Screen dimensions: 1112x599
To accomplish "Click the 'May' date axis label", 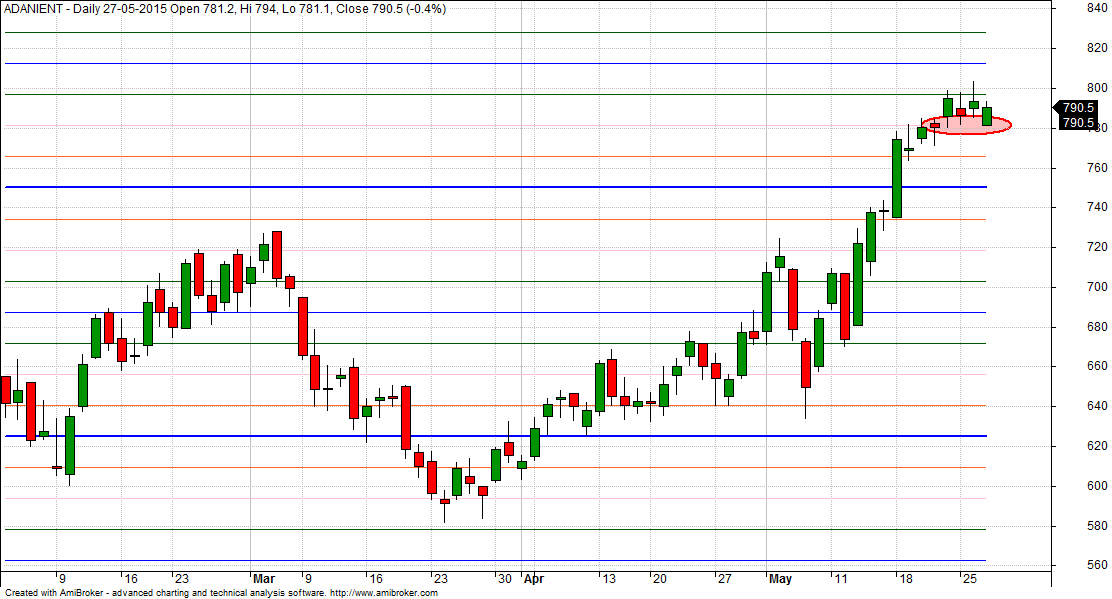I will pyautogui.click(x=779, y=579).
